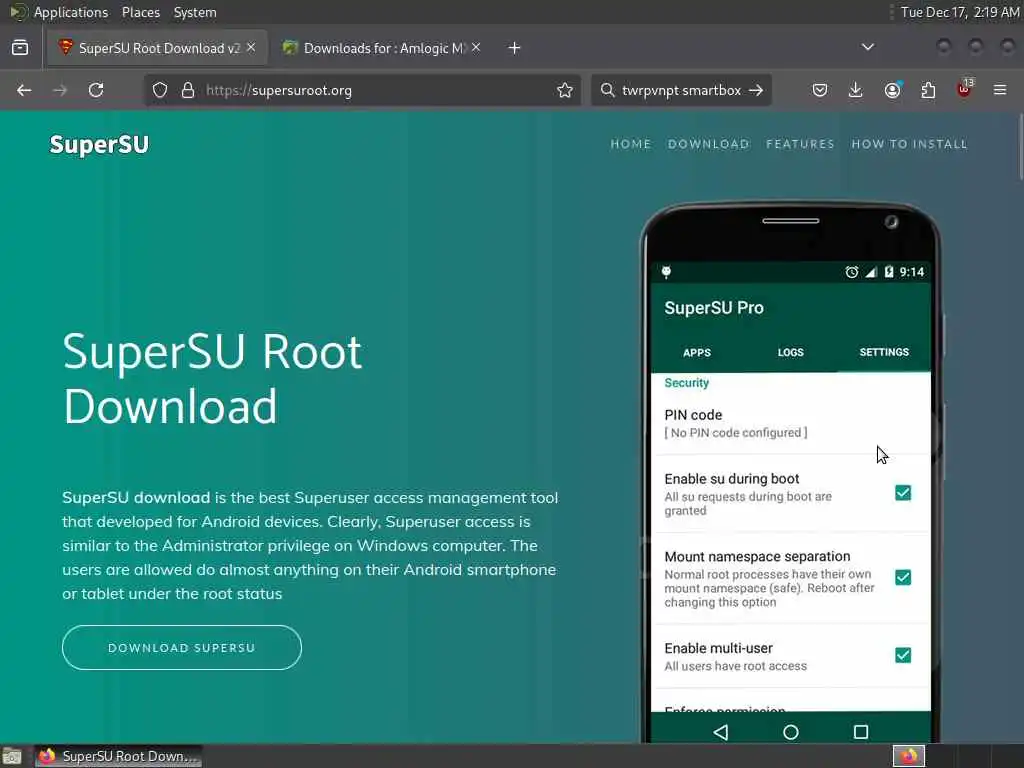The width and height of the screenshot is (1024, 768).
Task: Click the SuperSU Root Download heading
Action: 212,379
